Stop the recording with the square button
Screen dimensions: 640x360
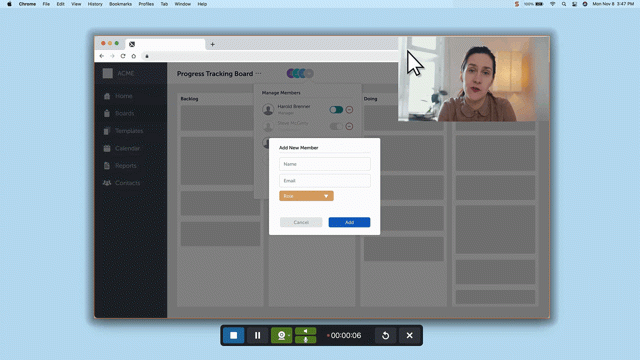point(233,336)
